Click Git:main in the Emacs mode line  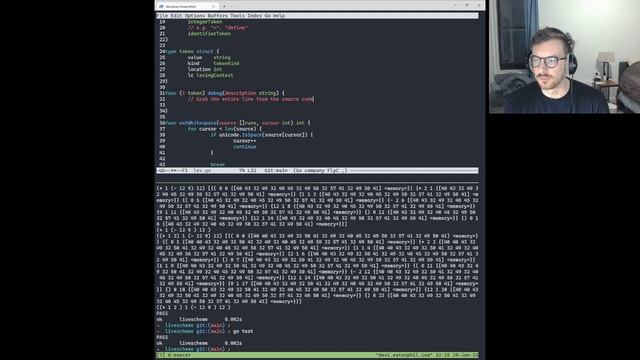pos(276,170)
